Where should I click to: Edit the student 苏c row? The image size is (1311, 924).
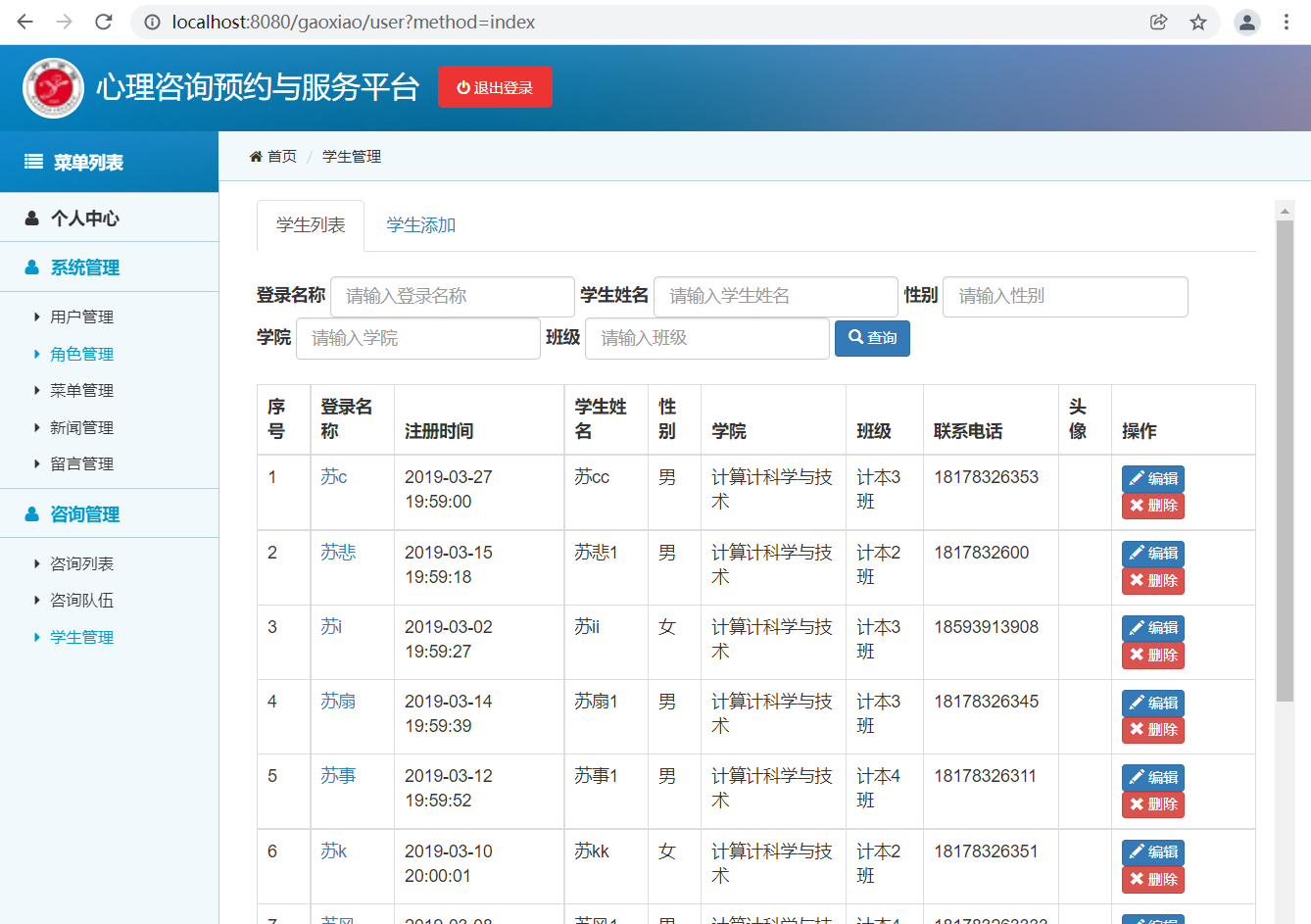(x=1152, y=478)
